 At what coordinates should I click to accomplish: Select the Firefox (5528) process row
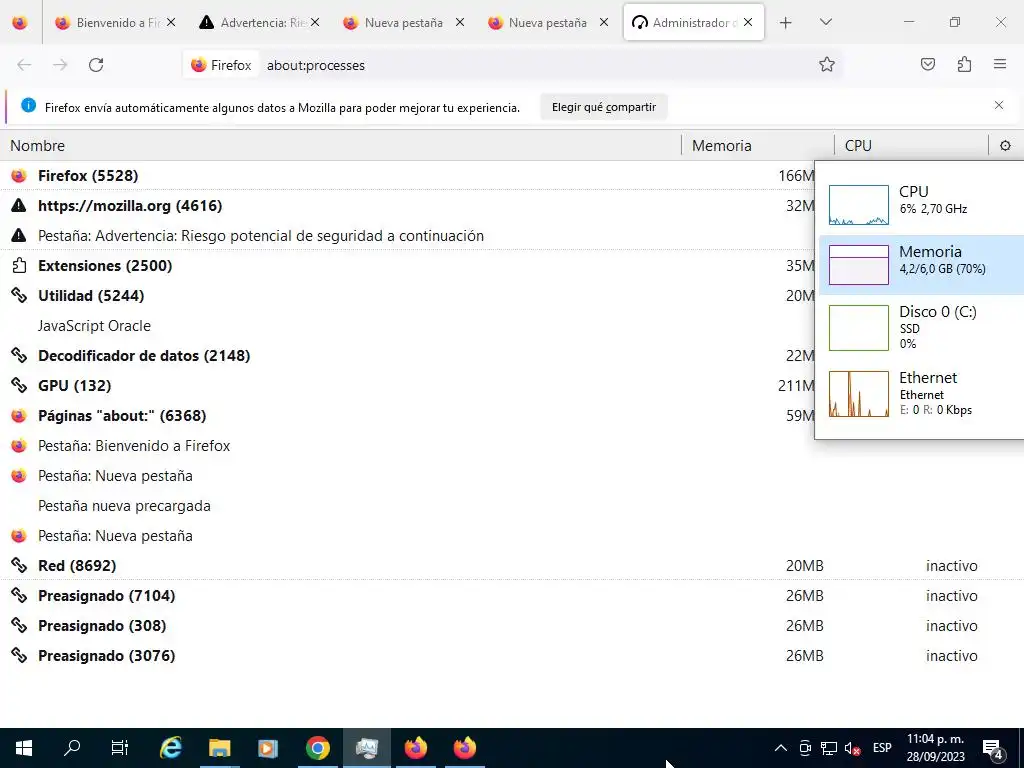408,176
